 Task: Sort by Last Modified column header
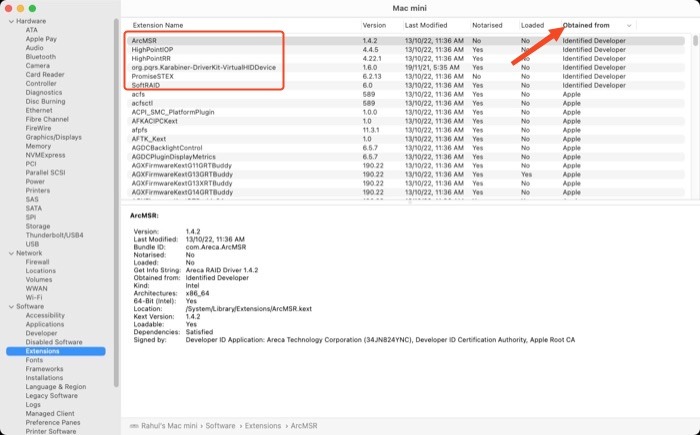[426, 25]
